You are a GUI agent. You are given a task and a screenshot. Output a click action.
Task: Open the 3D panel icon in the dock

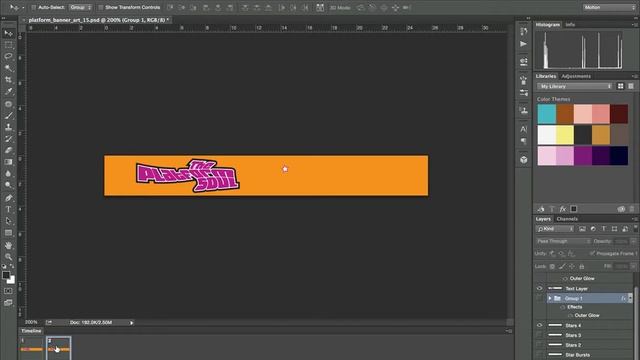pos(524,160)
